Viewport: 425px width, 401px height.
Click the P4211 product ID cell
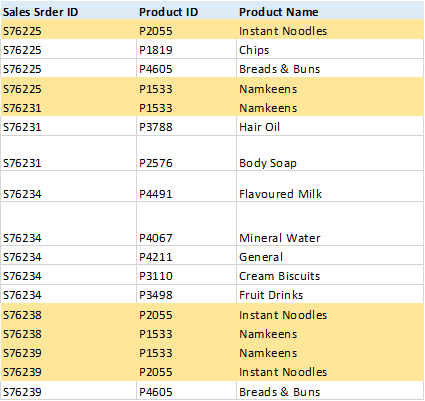coord(186,256)
